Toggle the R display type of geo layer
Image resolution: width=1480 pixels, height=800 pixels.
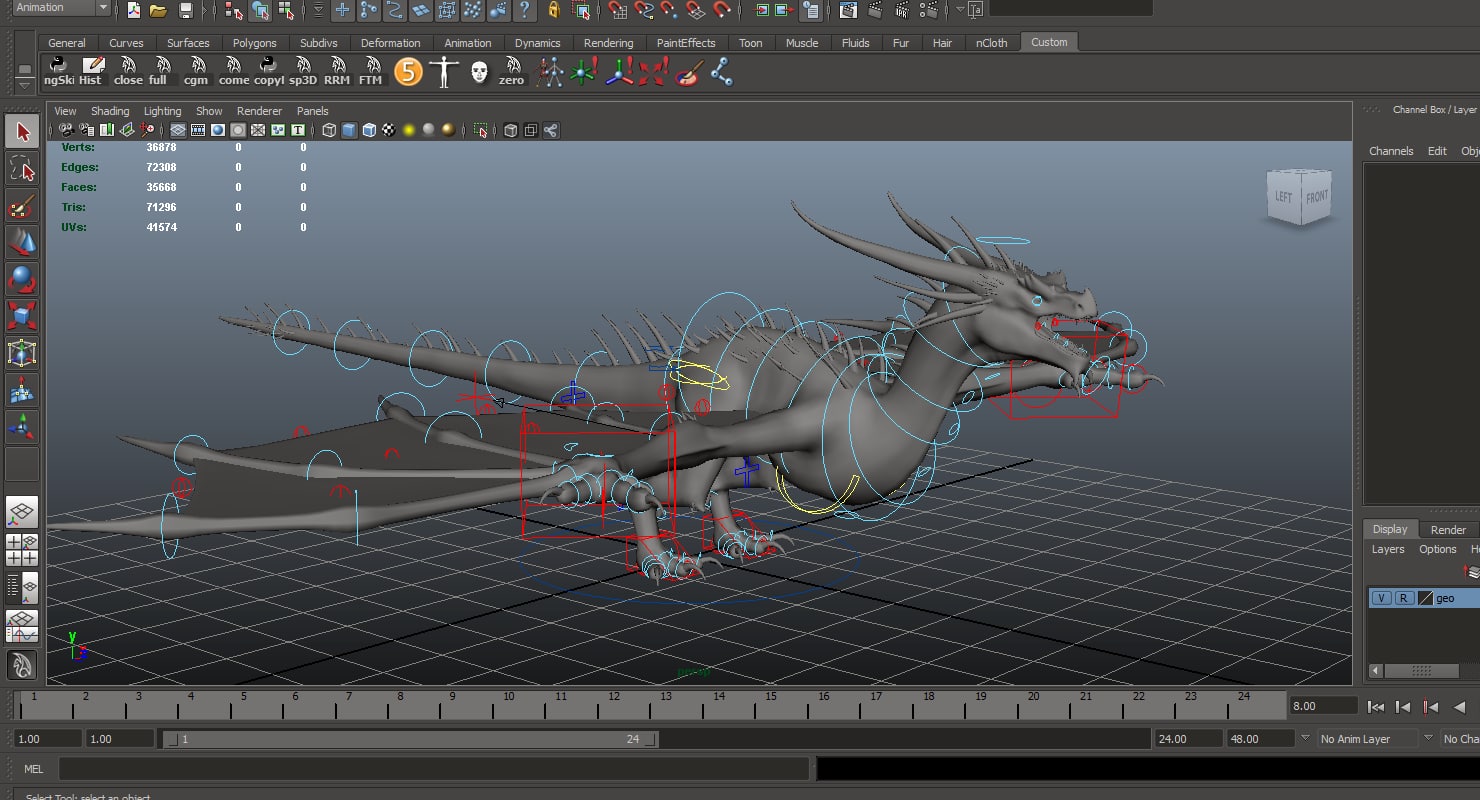1404,598
